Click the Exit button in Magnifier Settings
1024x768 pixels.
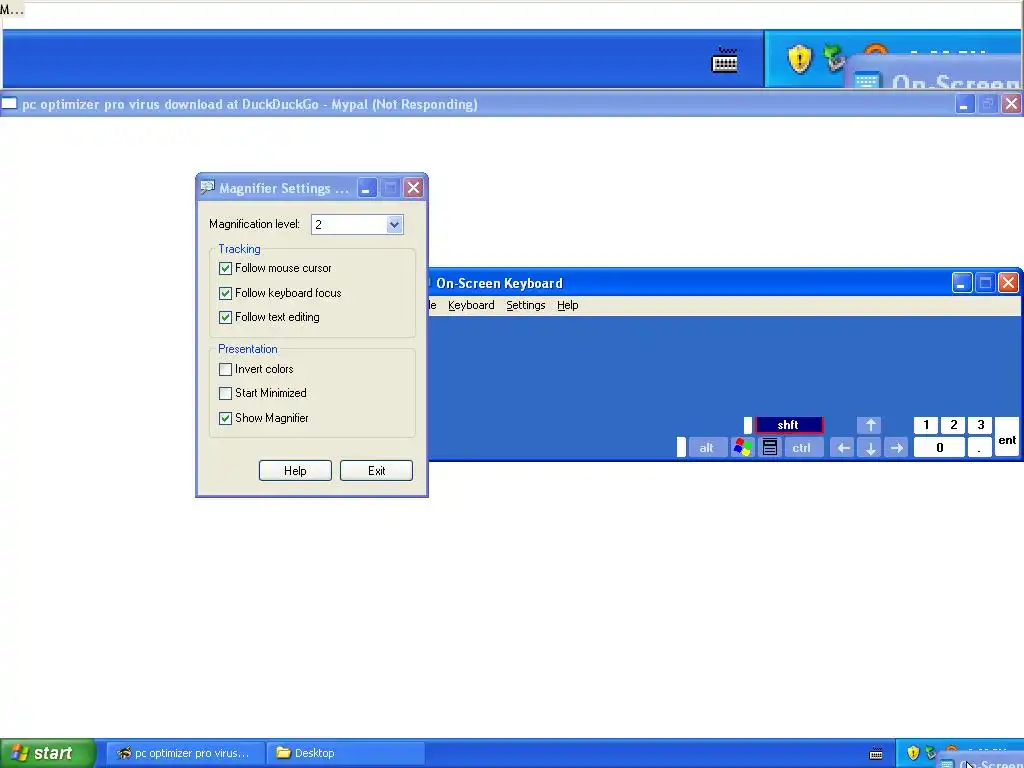click(x=376, y=471)
